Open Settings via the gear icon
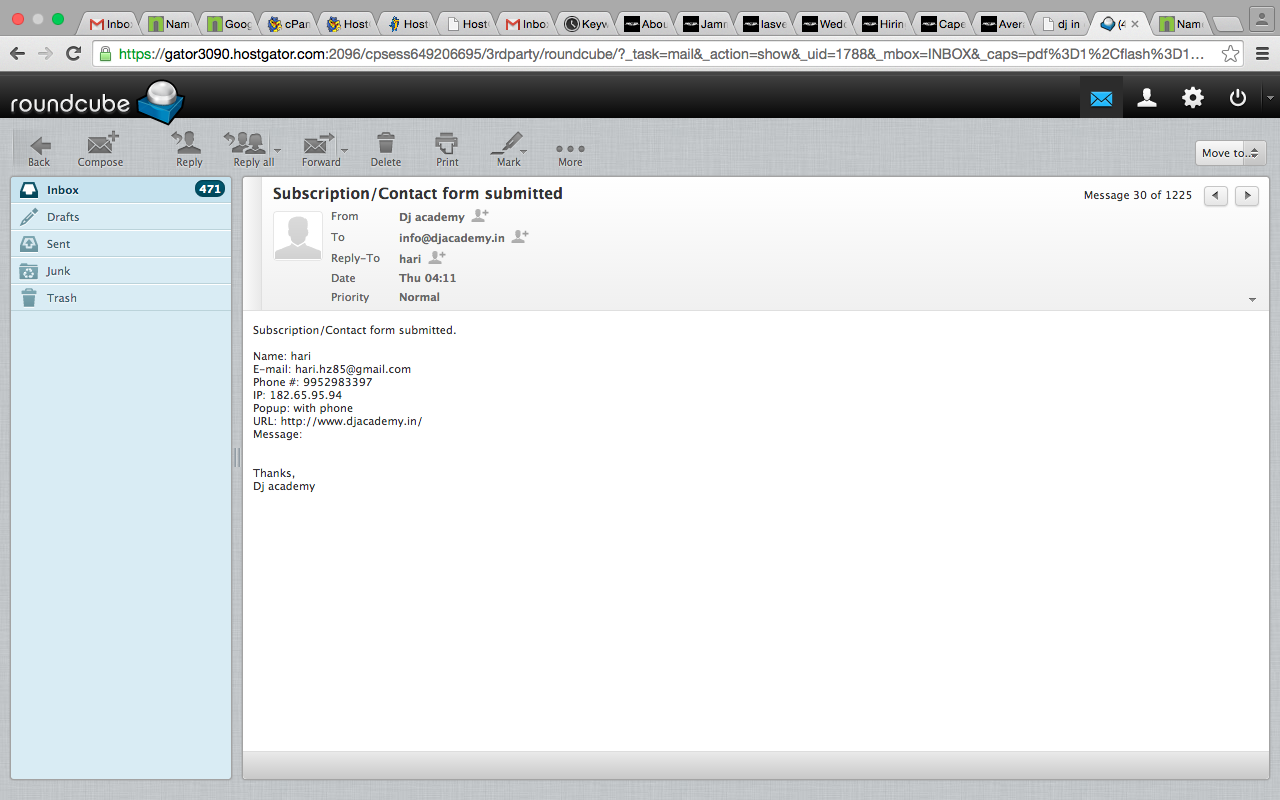Image resolution: width=1280 pixels, height=800 pixels. (1193, 98)
